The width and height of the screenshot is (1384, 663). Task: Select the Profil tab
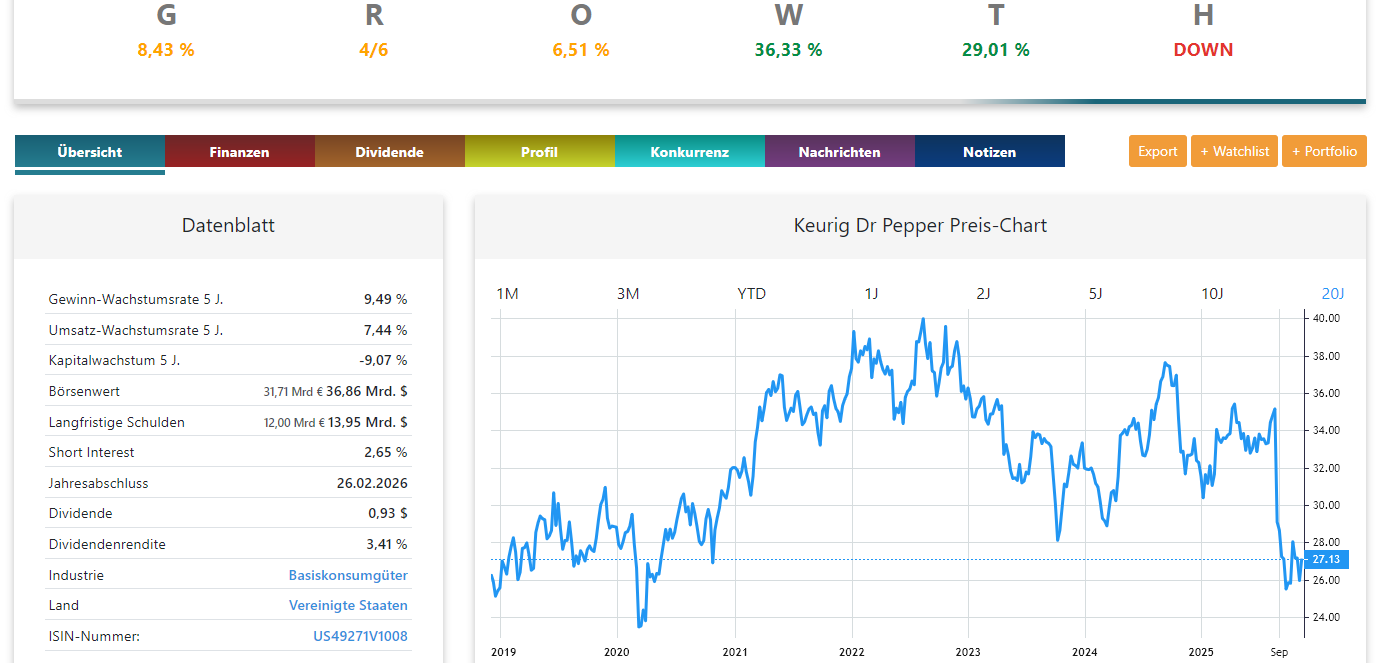540,151
